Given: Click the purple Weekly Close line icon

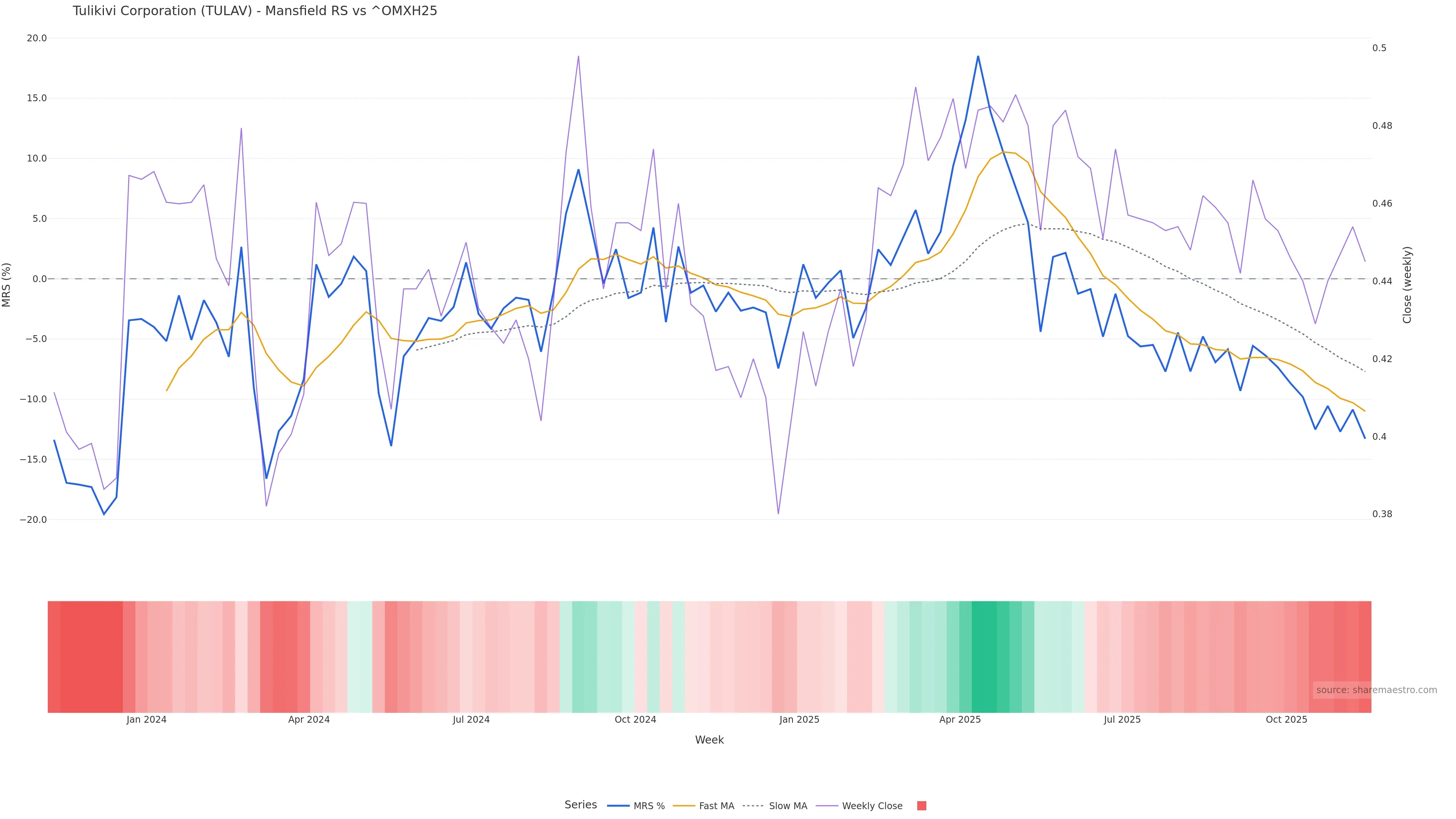Looking at the screenshot, I should coord(827,806).
